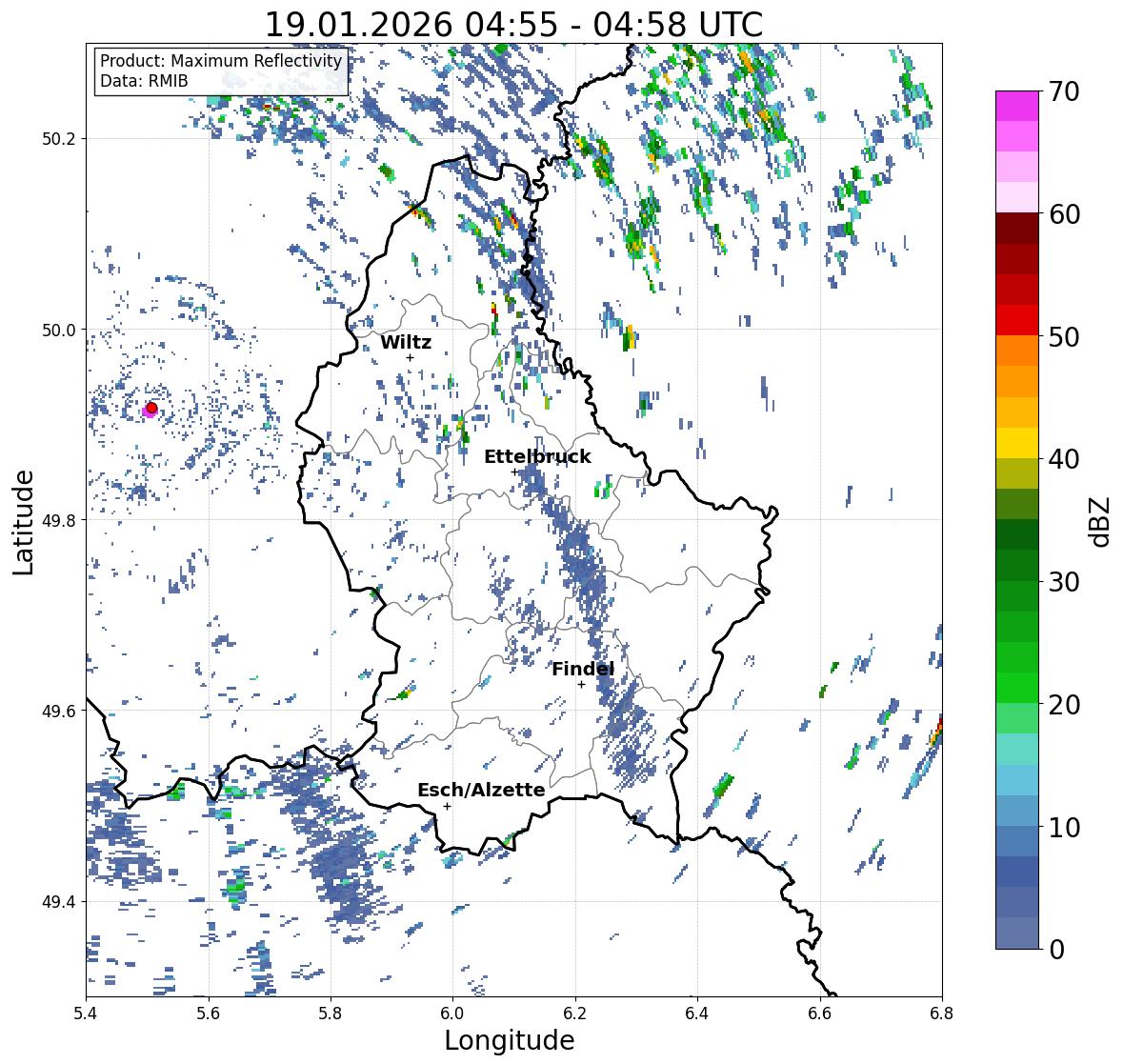Click the Product: Maximum Reflectivity text

[x=221, y=61]
